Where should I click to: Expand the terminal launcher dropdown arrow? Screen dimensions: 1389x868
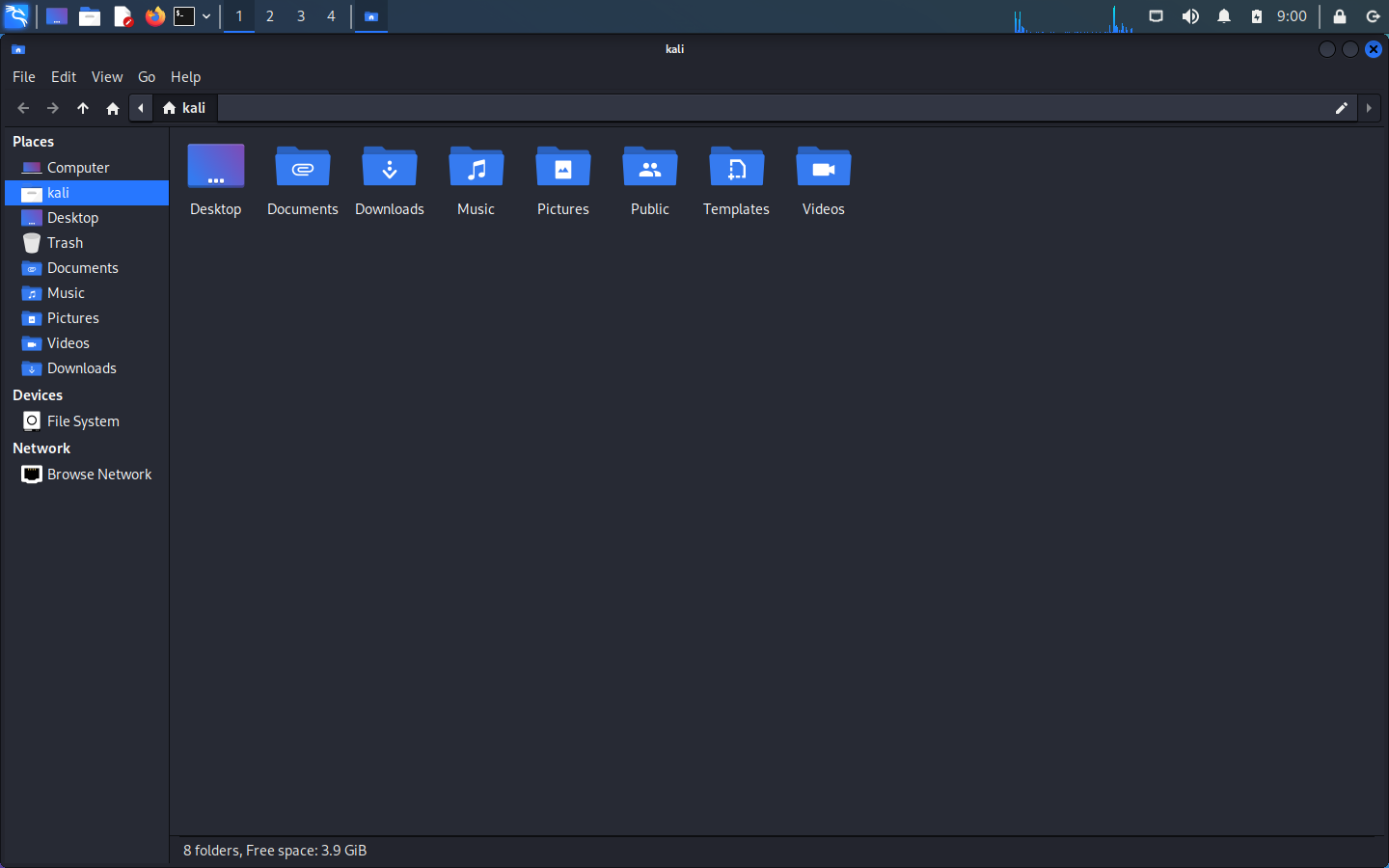click(x=206, y=16)
